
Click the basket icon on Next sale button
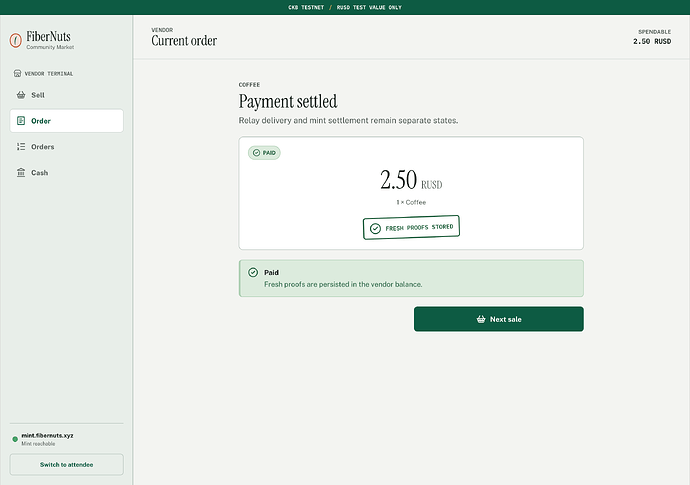(481, 319)
